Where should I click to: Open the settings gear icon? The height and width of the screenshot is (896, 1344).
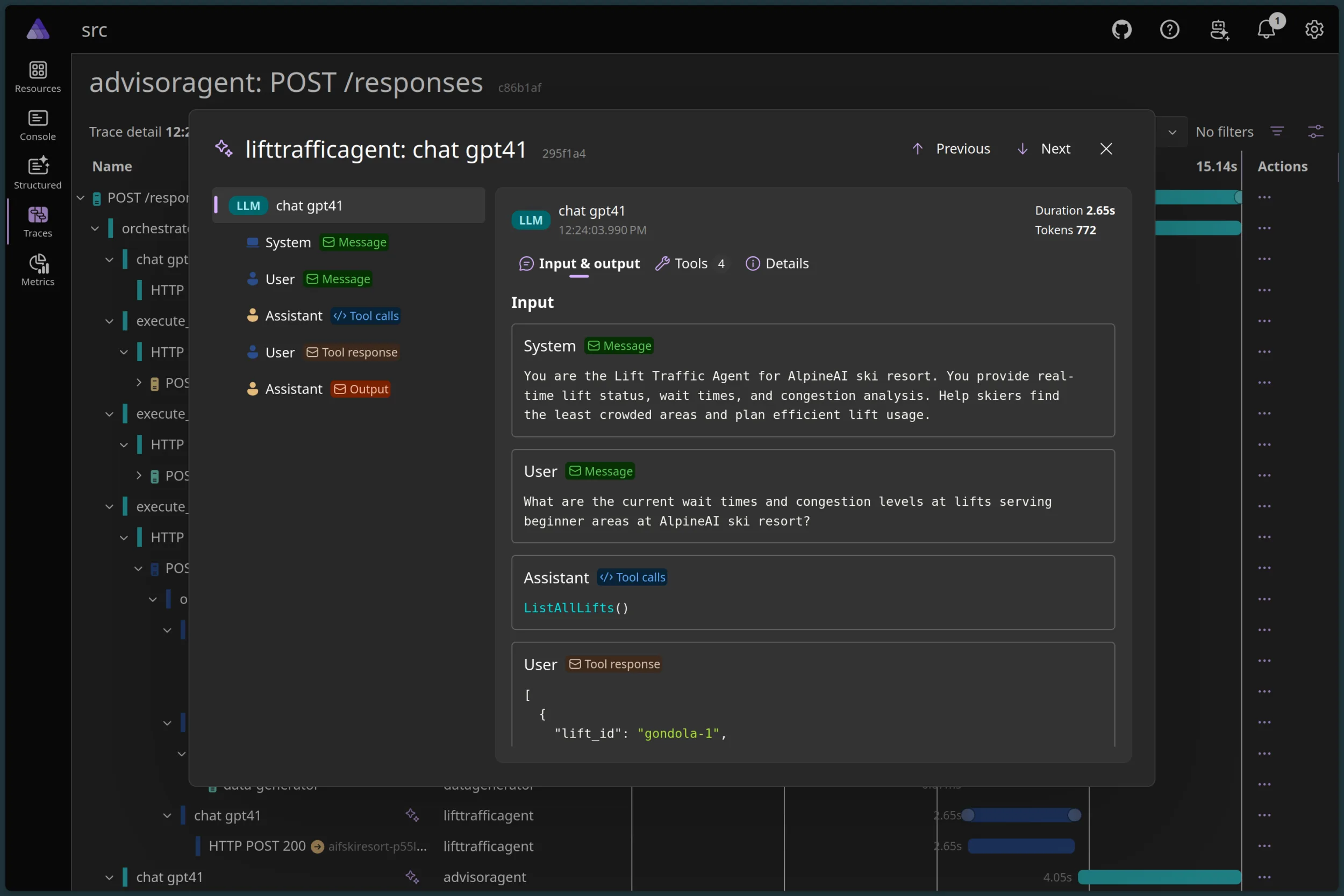1314,29
